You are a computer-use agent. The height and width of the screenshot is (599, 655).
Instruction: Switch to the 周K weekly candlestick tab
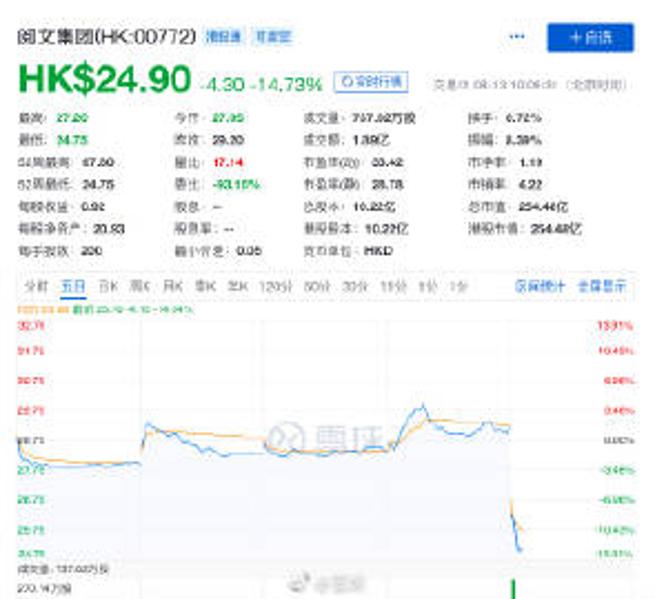(x=140, y=286)
